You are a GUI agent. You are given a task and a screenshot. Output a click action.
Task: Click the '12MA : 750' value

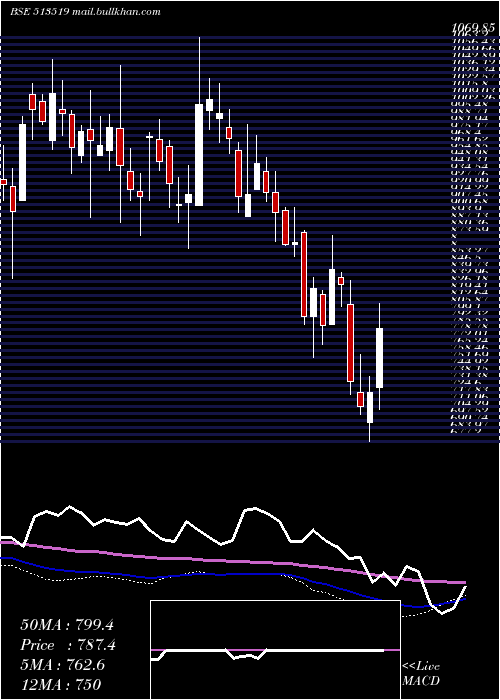click(61, 684)
